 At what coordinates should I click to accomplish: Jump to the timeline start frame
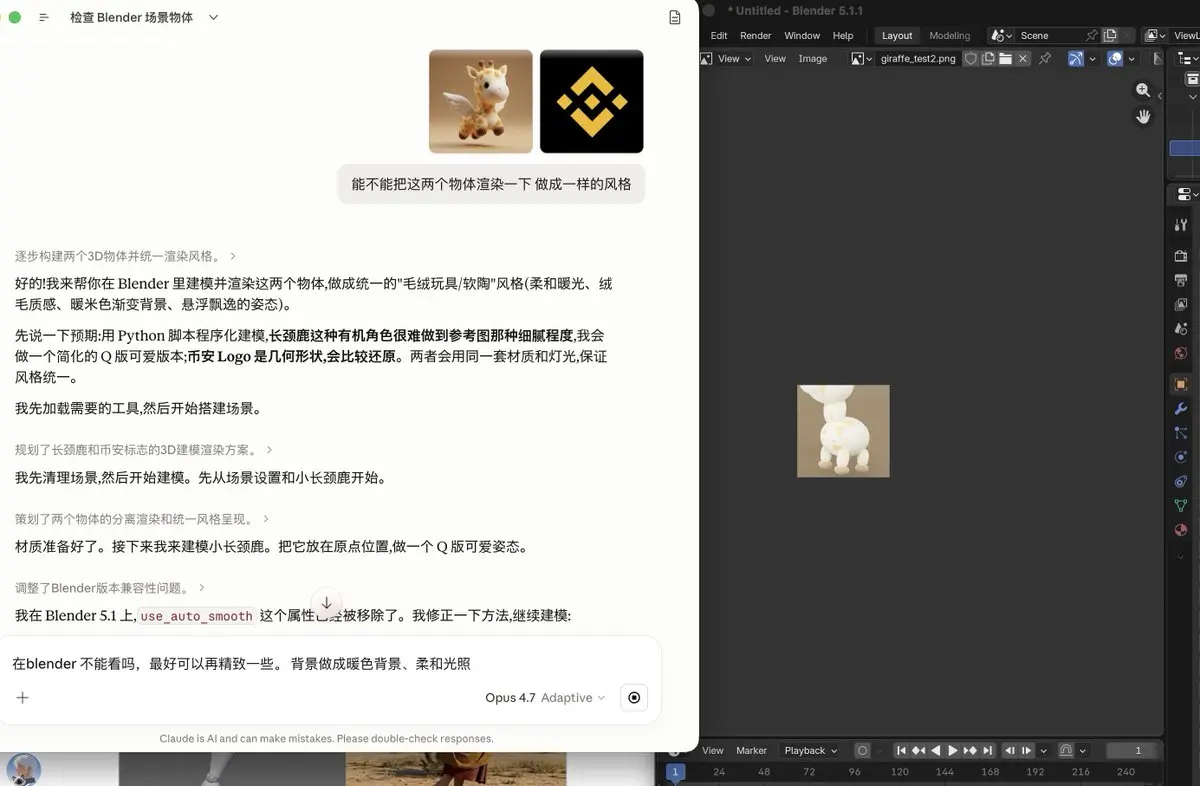[x=901, y=751]
